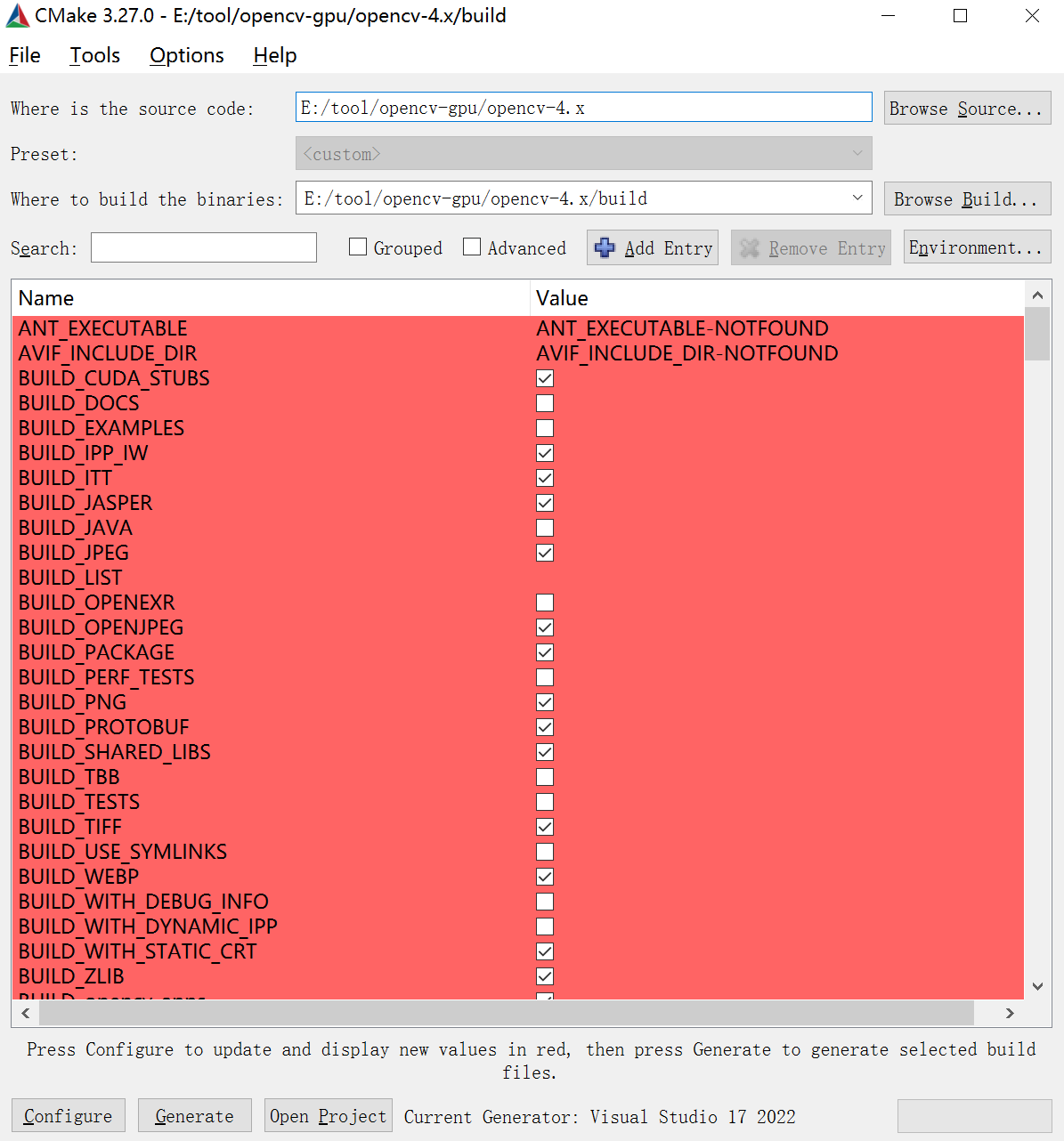The image size is (1064, 1141).
Task: Enable the Grouped checkbox
Action: pos(358,247)
